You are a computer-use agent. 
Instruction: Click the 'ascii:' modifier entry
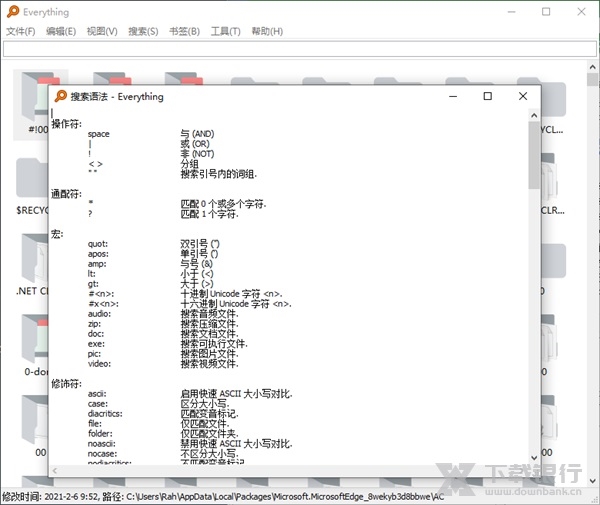(x=97, y=394)
